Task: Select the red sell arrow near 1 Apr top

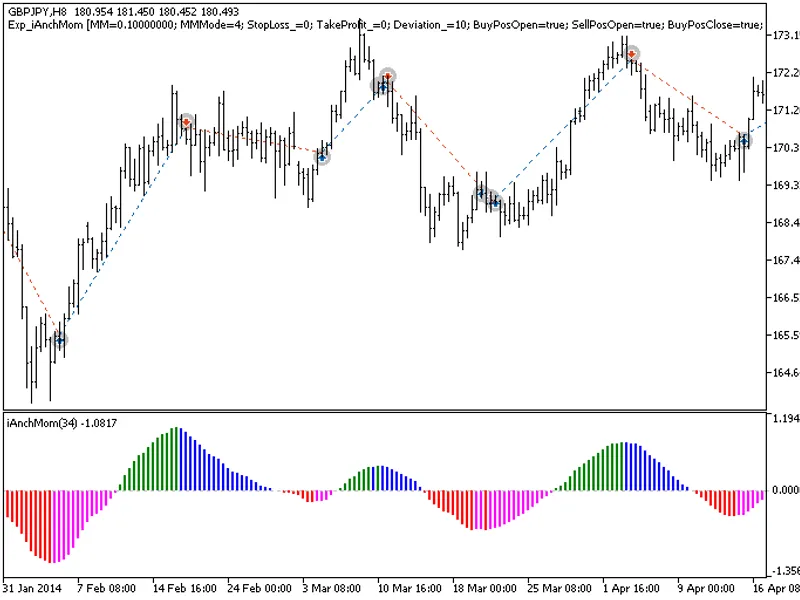Action: 632,54
